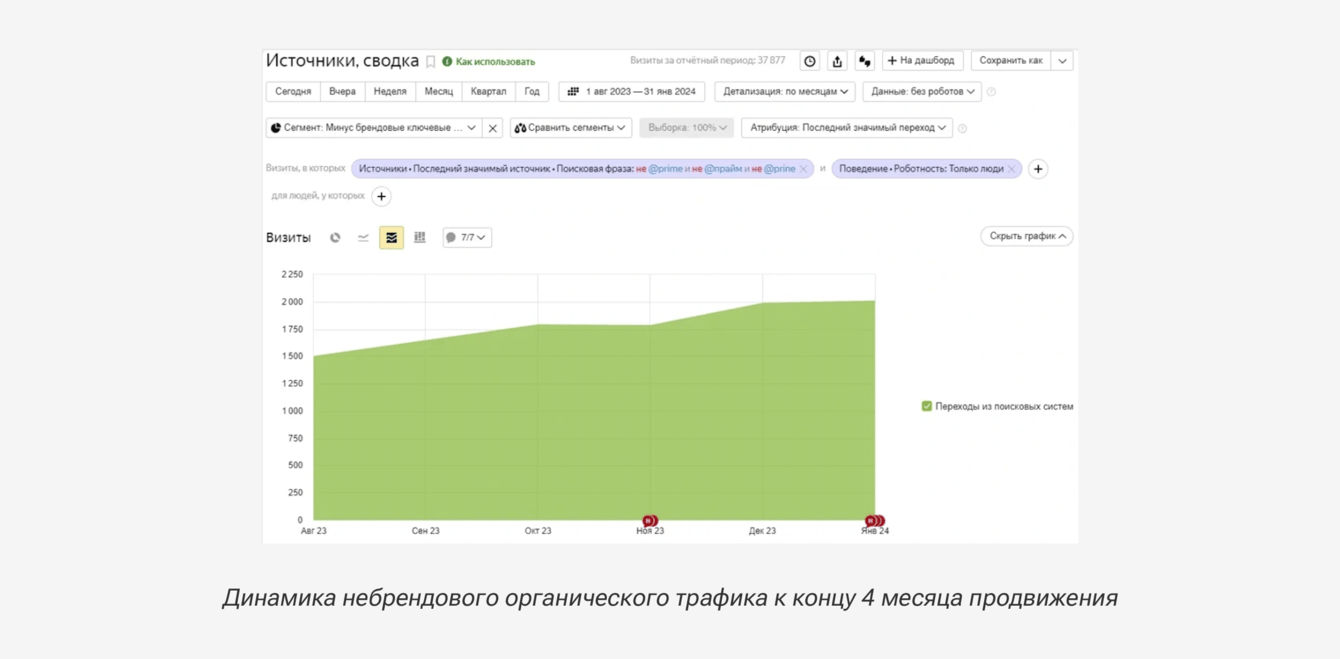Add a visit condition with plus icon
The height and width of the screenshot is (659, 1340).
click(x=1038, y=169)
